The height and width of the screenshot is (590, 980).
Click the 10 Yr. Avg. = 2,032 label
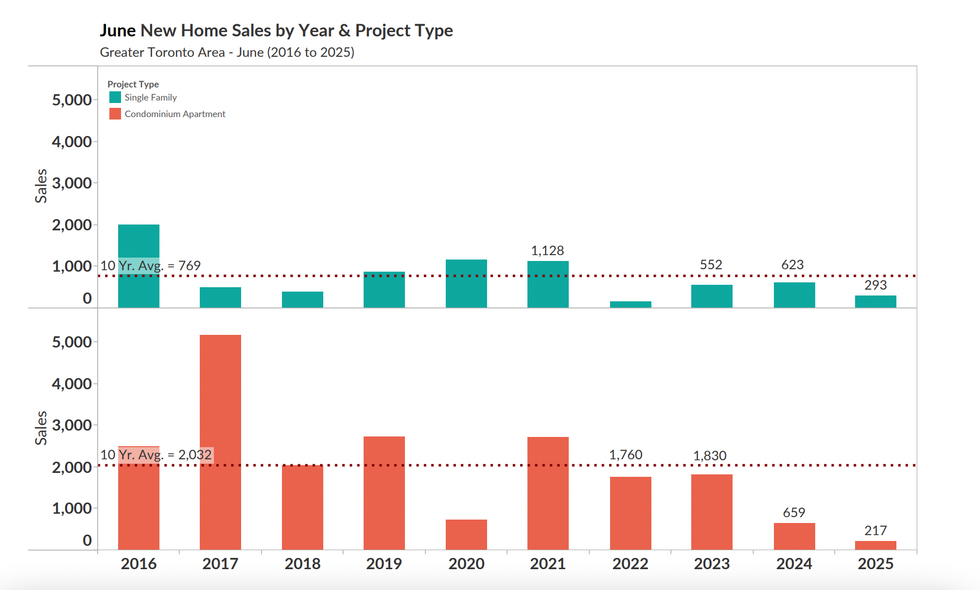155,455
